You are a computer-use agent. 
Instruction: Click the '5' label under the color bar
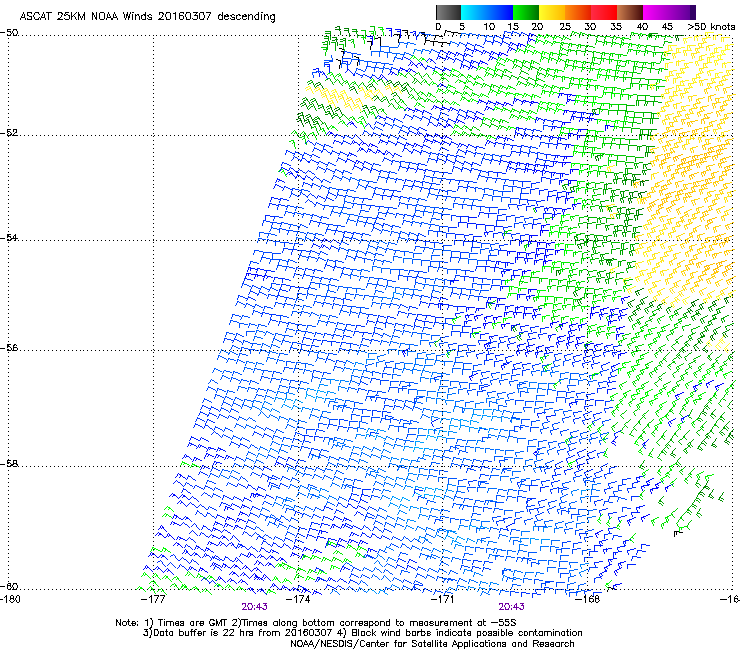click(x=462, y=27)
